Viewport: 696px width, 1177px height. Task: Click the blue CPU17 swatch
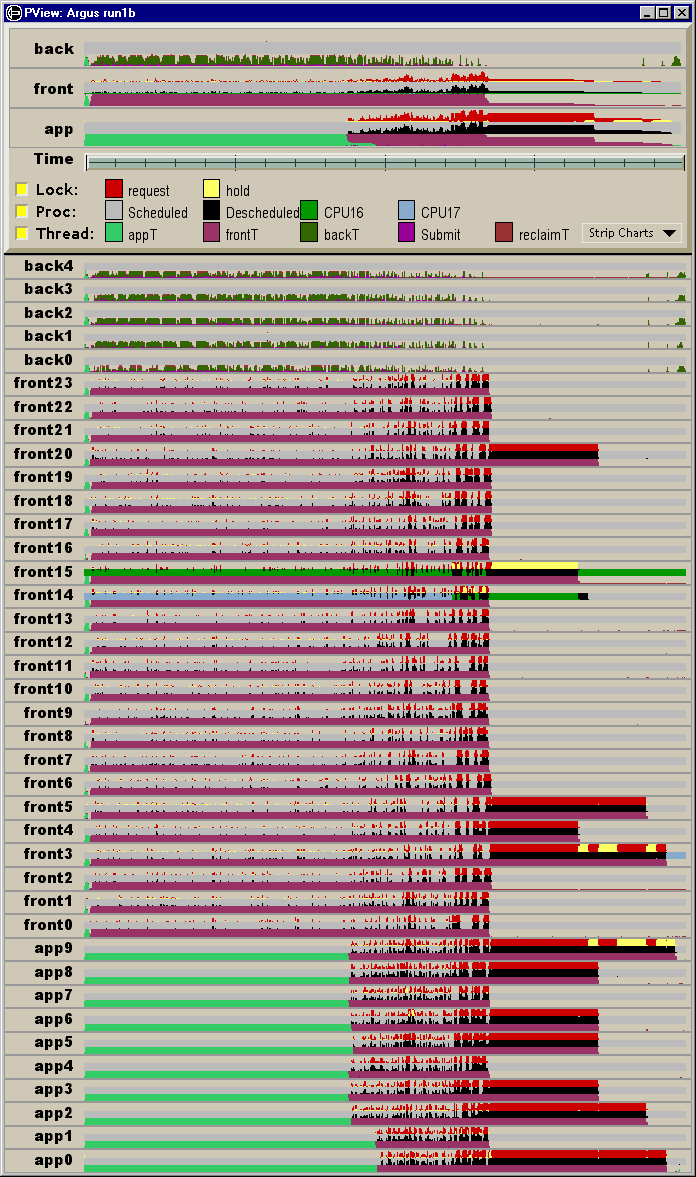coord(406,211)
